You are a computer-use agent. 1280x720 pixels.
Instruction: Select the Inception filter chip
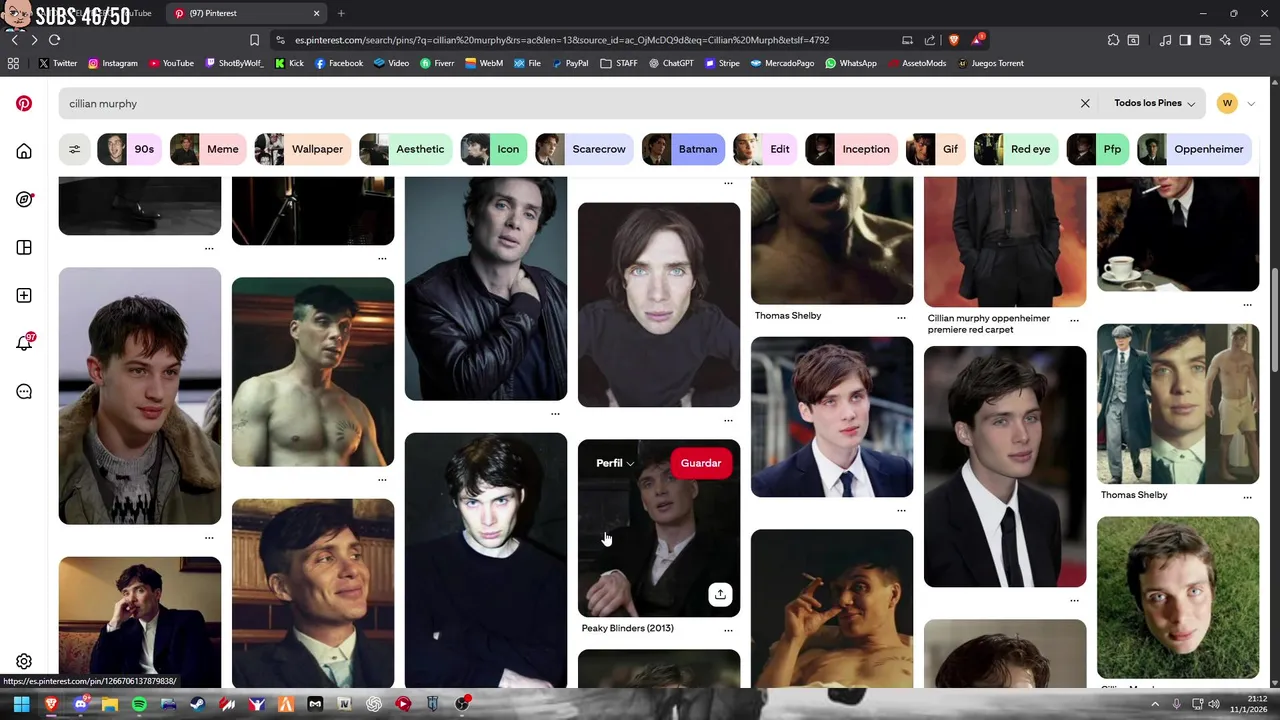tap(850, 149)
